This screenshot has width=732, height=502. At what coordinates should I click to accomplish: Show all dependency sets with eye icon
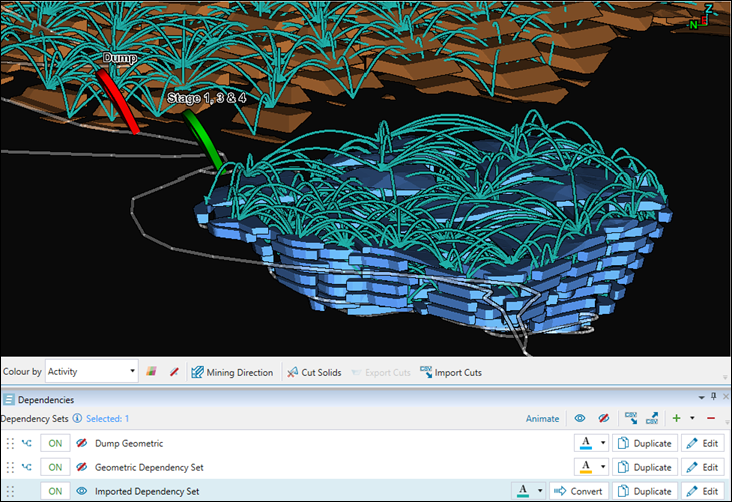(x=579, y=419)
